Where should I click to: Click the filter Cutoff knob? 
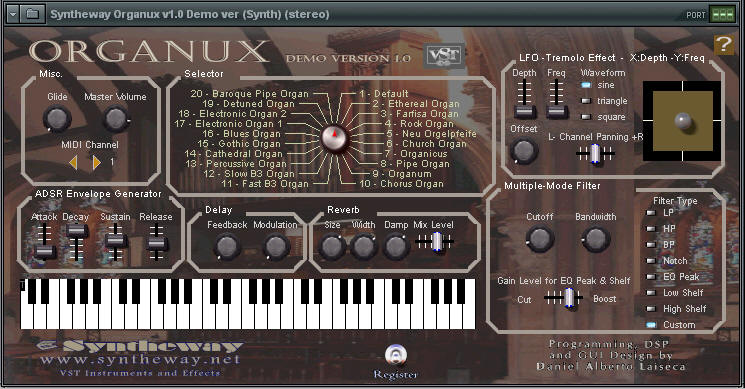click(x=540, y=238)
